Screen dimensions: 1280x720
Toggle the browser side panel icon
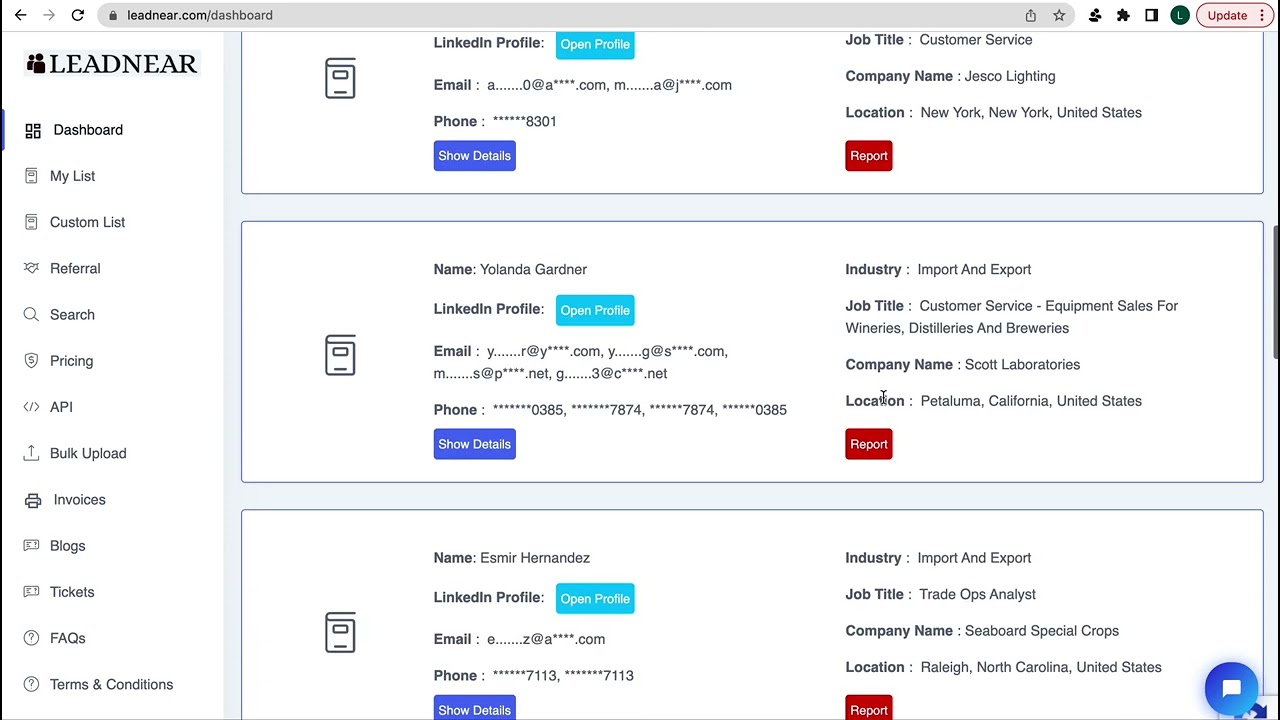tap(1151, 15)
